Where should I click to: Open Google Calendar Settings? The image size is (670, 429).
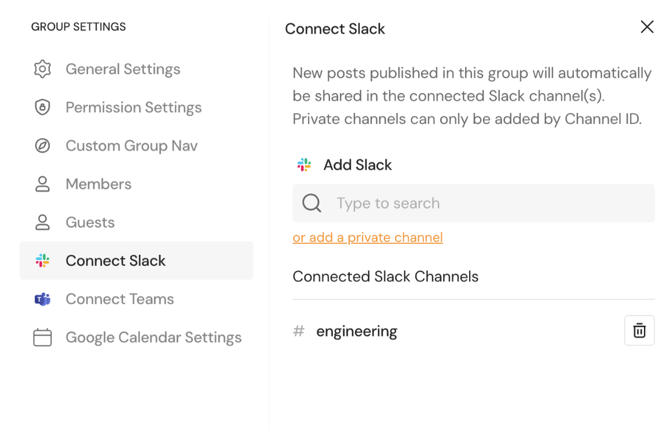click(153, 338)
